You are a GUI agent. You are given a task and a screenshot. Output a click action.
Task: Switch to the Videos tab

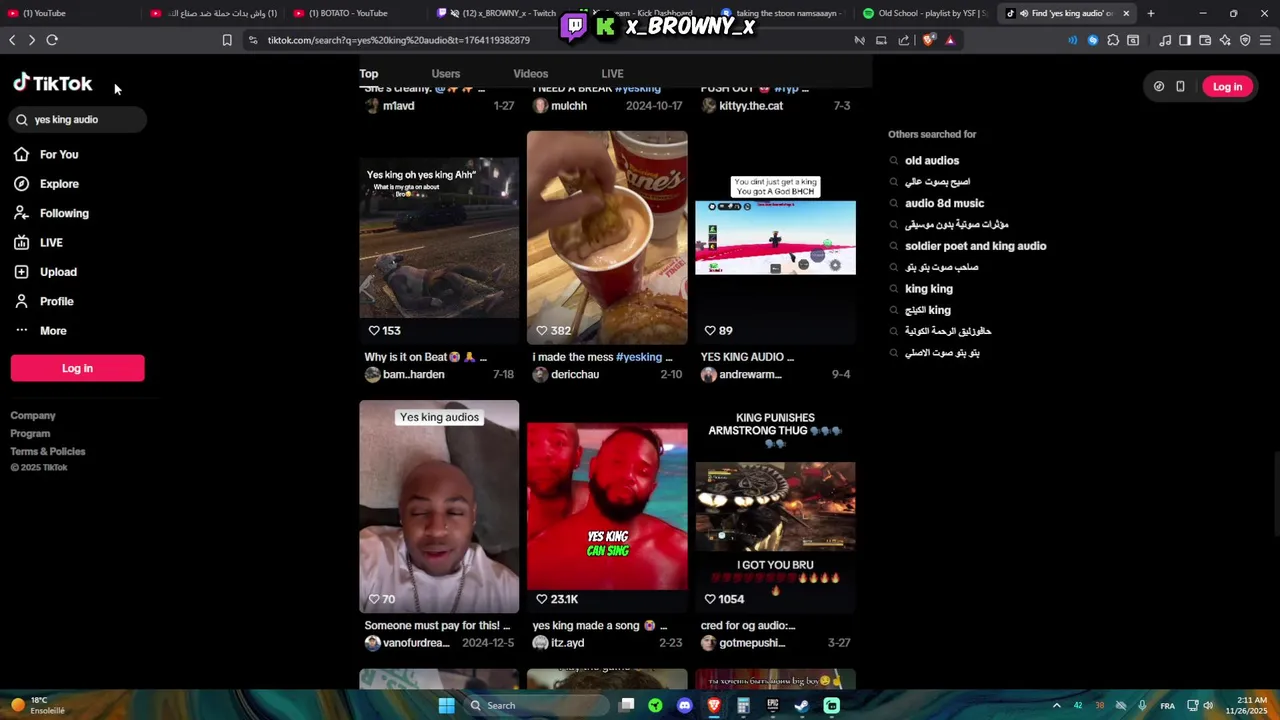click(531, 74)
